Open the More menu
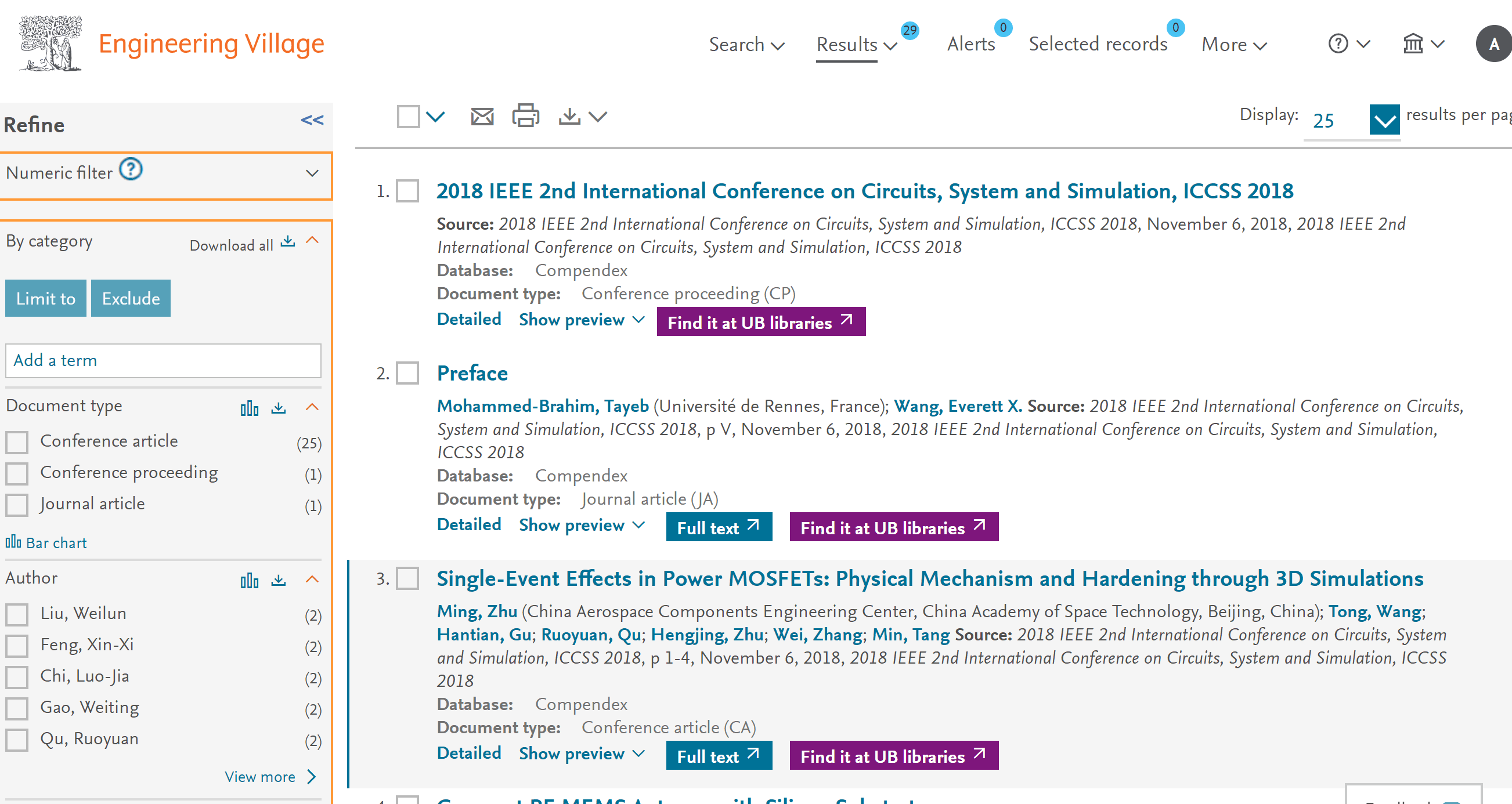1512x804 pixels. point(1233,45)
